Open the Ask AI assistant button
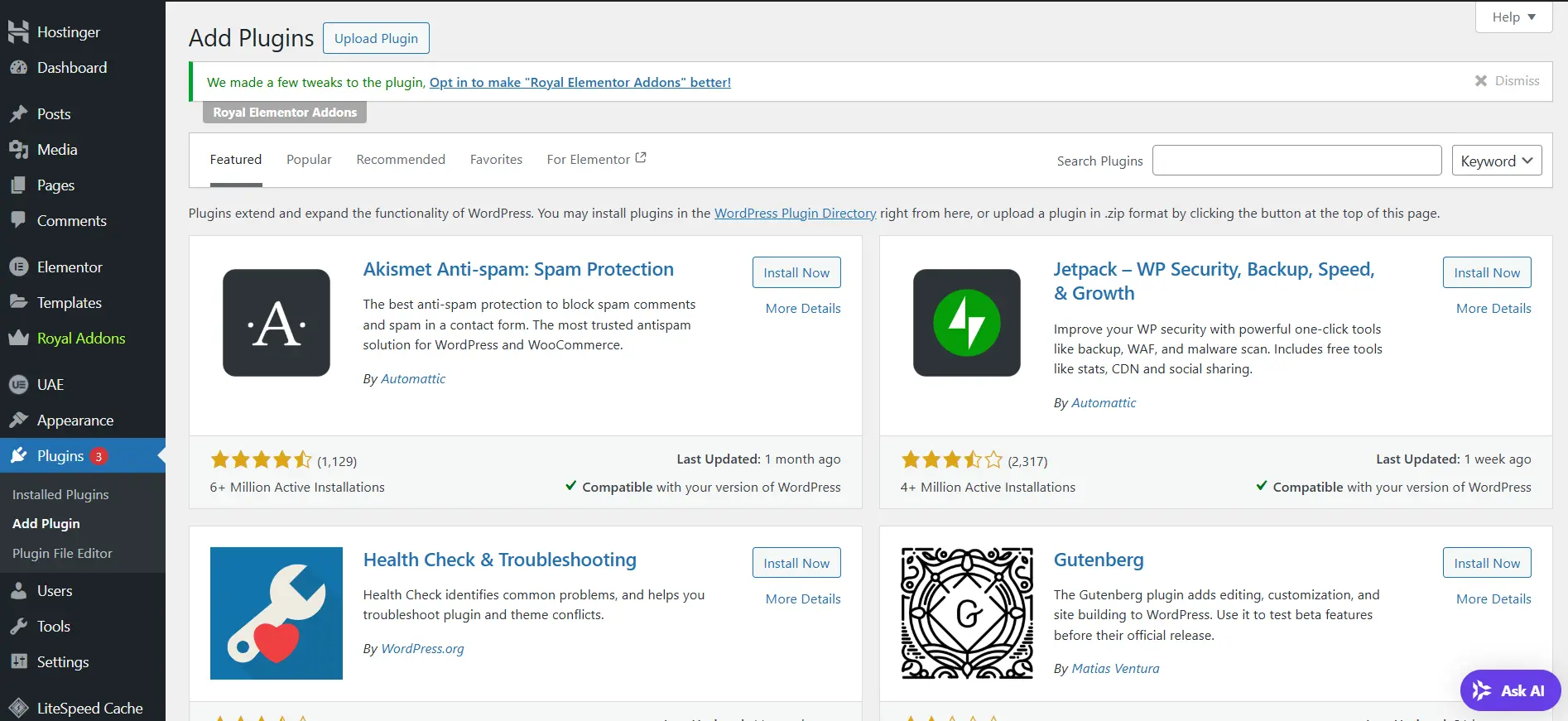1568x721 pixels. tap(1510, 690)
